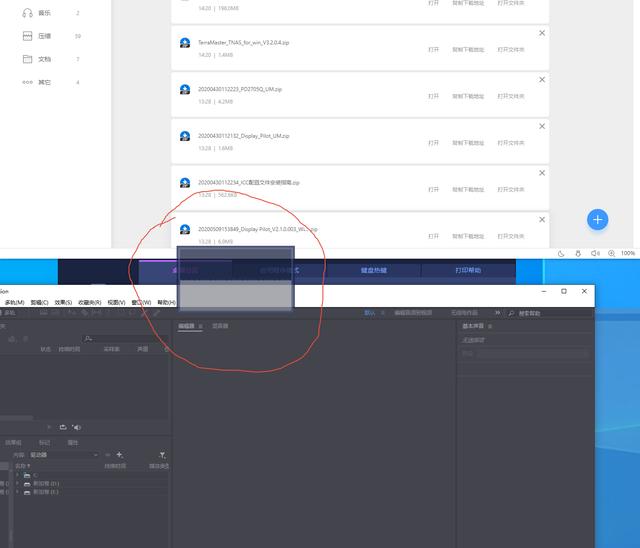The image size is (640, 548).
Task: Switch to the 混音器 panel tab in Audition
Action: click(x=220, y=326)
